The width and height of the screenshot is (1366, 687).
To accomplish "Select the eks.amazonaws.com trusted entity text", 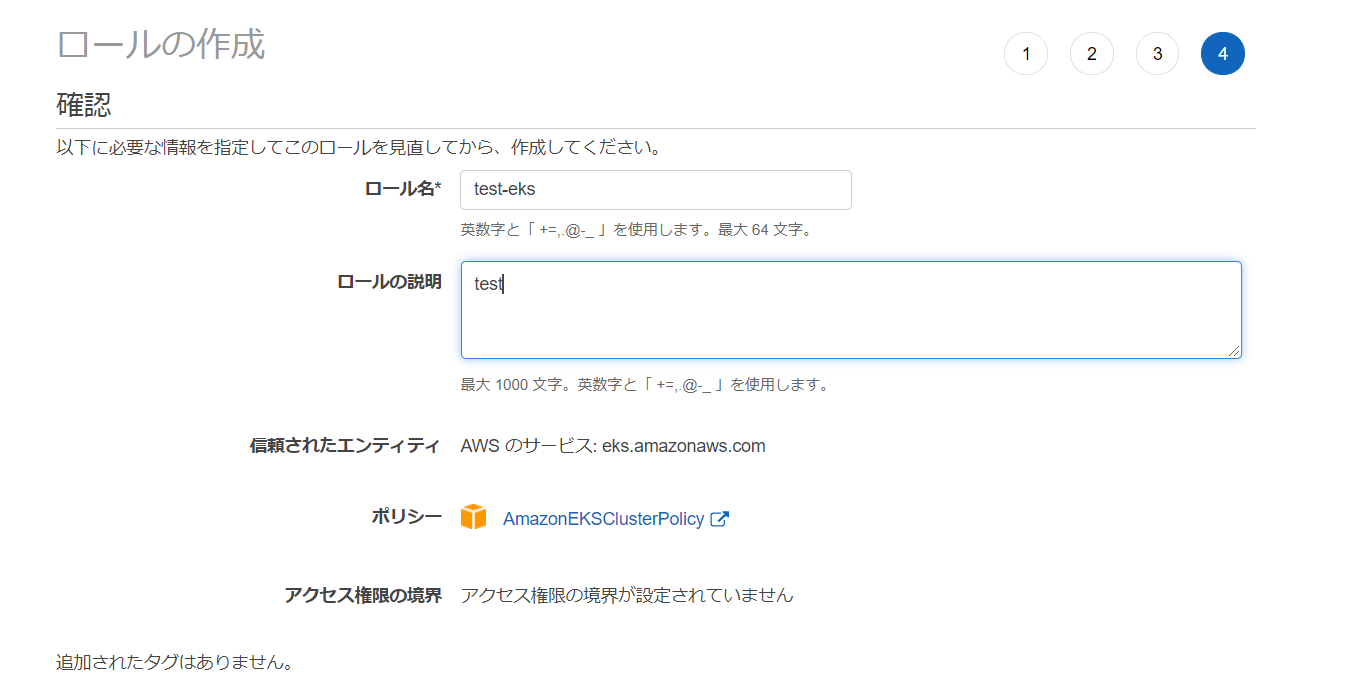I will (x=683, y=446).
